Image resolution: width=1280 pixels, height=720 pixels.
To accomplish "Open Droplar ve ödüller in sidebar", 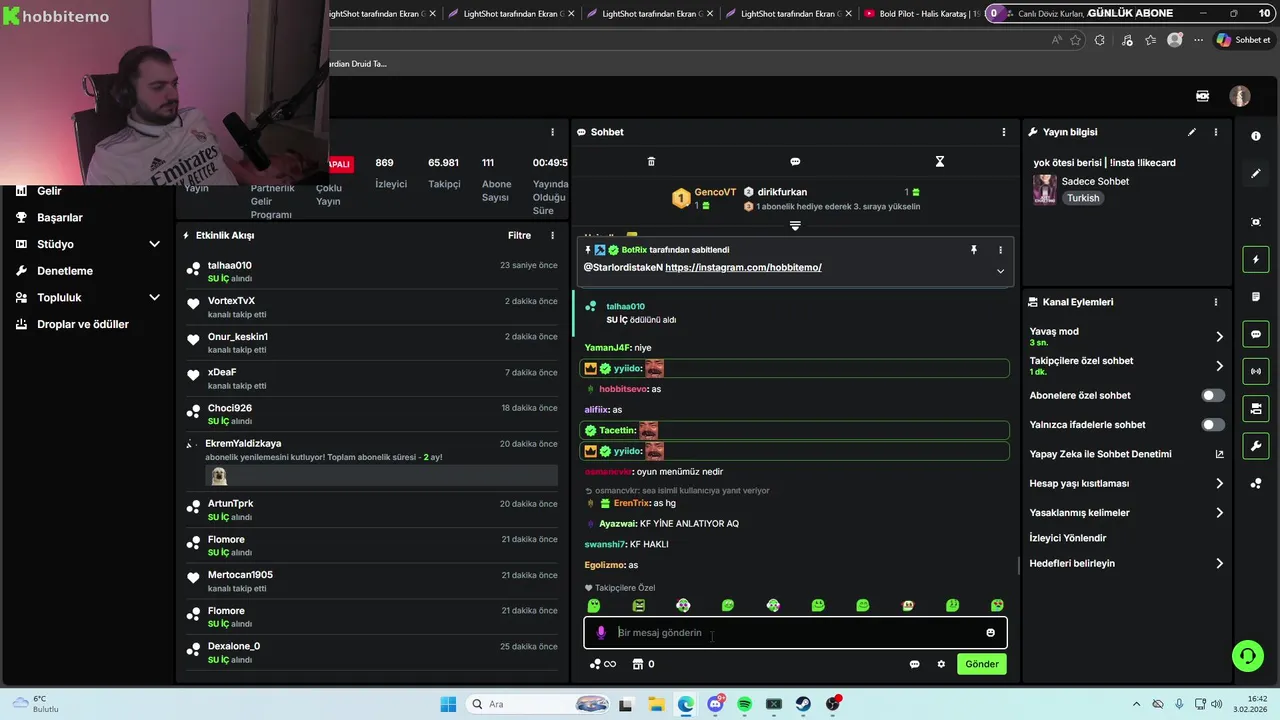I will (x=83, y=325).
